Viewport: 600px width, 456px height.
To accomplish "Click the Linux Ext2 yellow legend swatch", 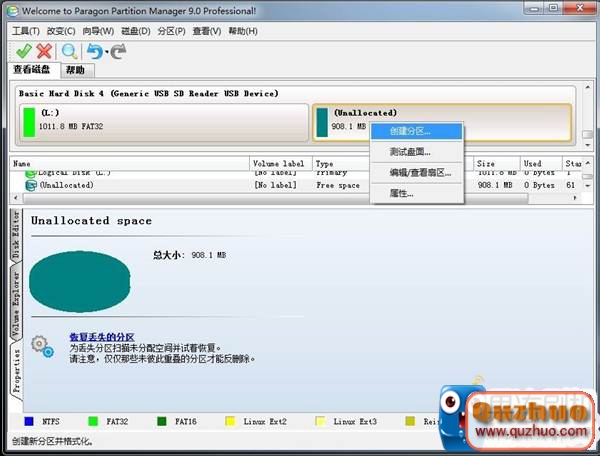I will click(x=230, y=421).
